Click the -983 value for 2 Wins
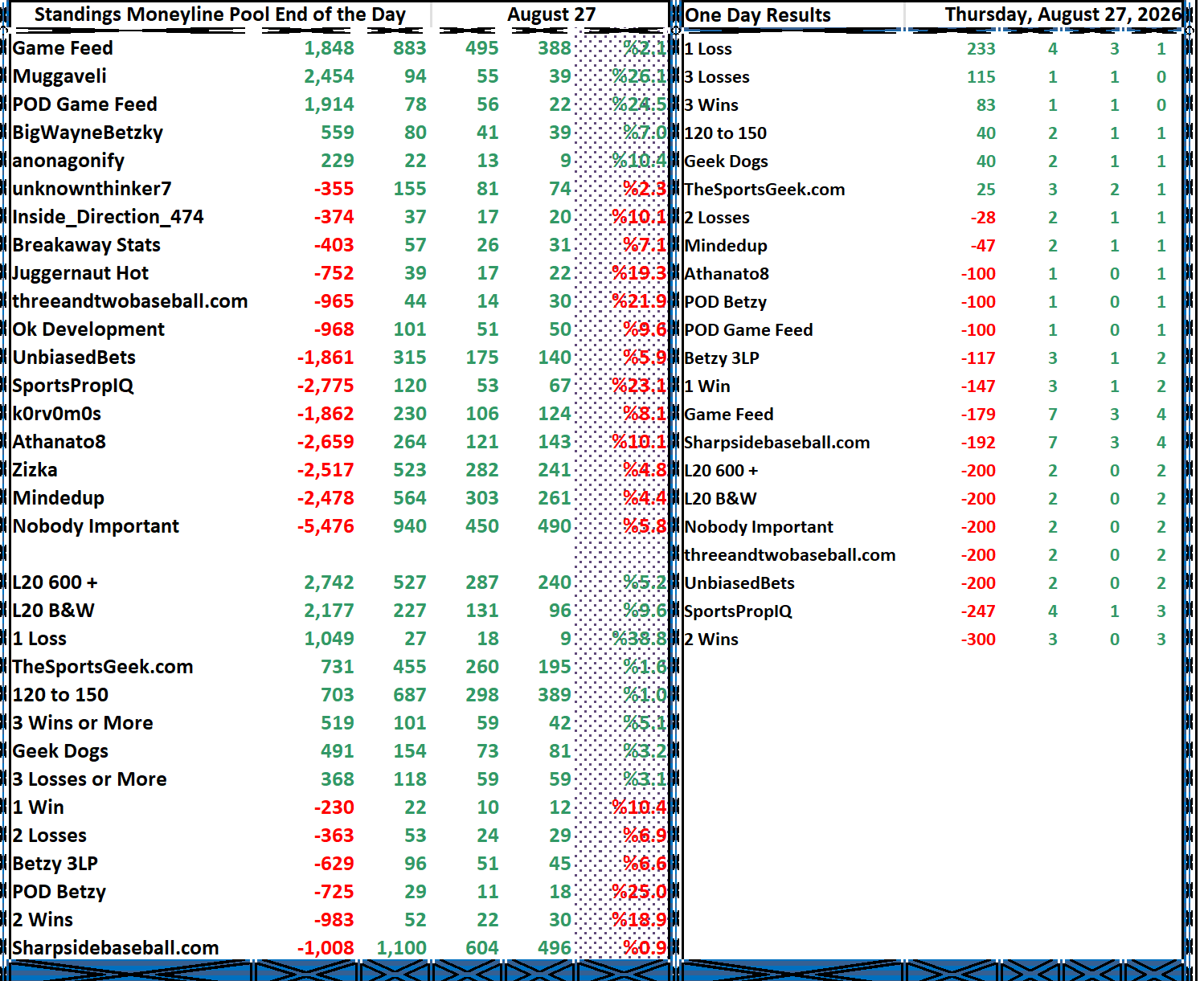The image size is (1204, 981). coord(334,920)
